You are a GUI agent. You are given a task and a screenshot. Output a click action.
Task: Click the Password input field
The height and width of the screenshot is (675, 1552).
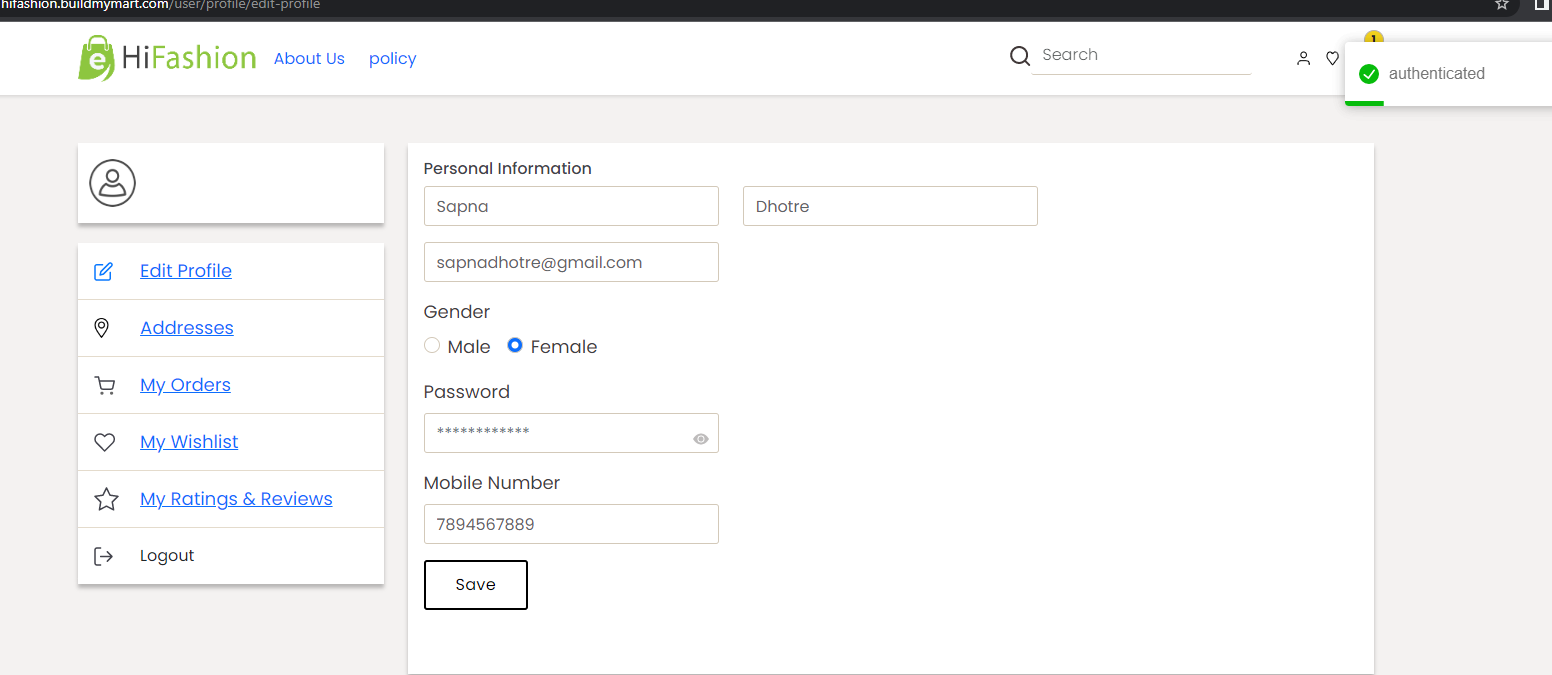(571, 433)
